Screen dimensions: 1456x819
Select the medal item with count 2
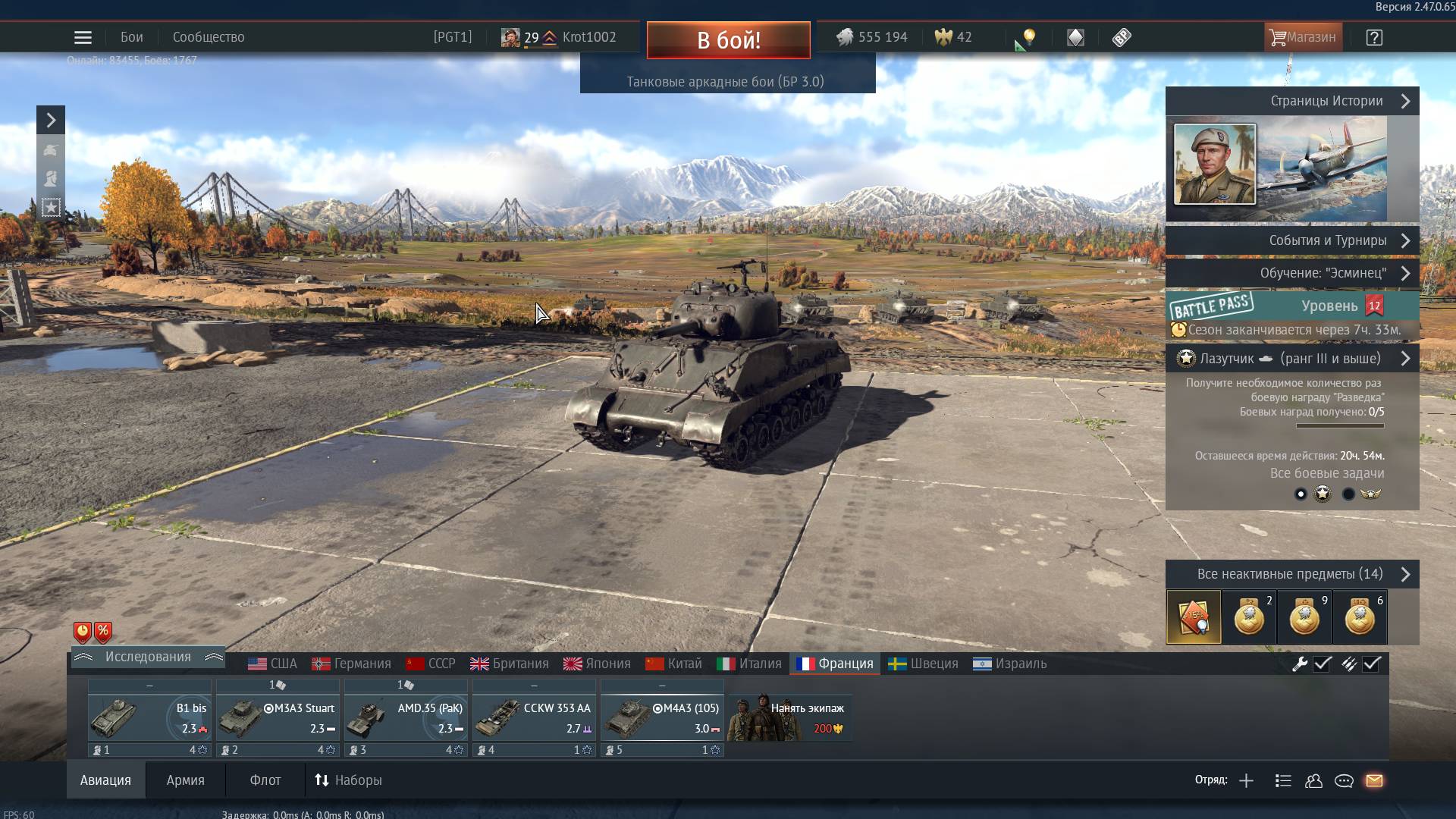pyautogui.click(x=1249, y=617)
